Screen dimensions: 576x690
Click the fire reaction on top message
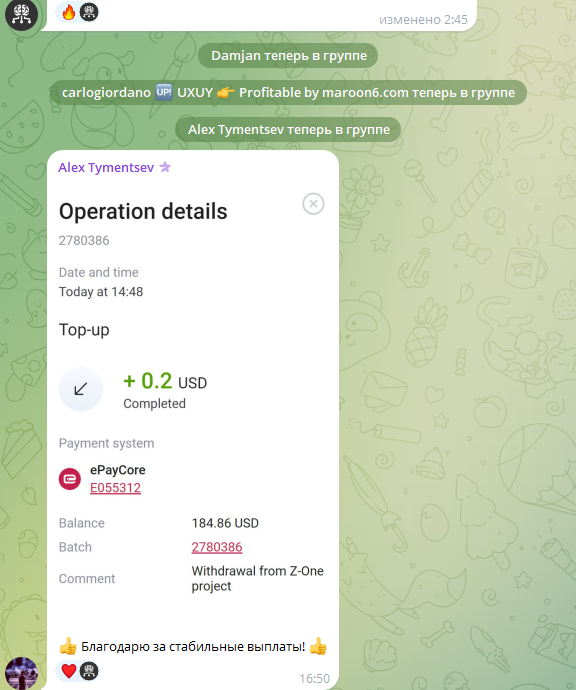click(68, 12)
